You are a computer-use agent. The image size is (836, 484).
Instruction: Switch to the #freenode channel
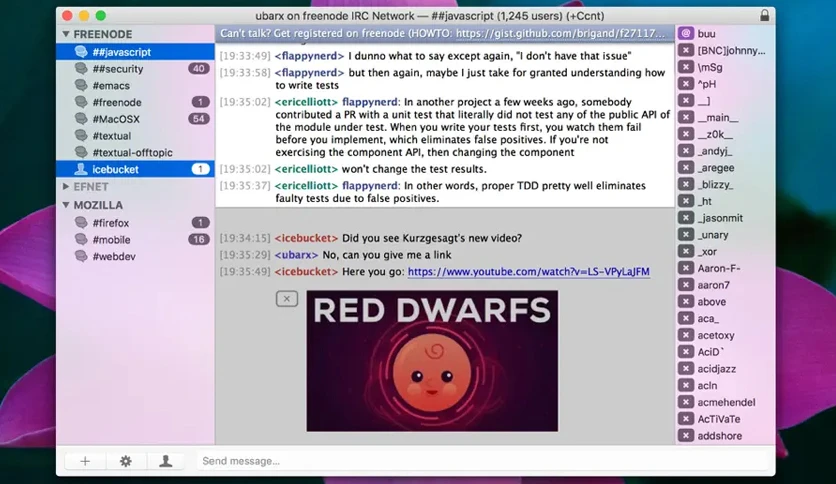135,102
